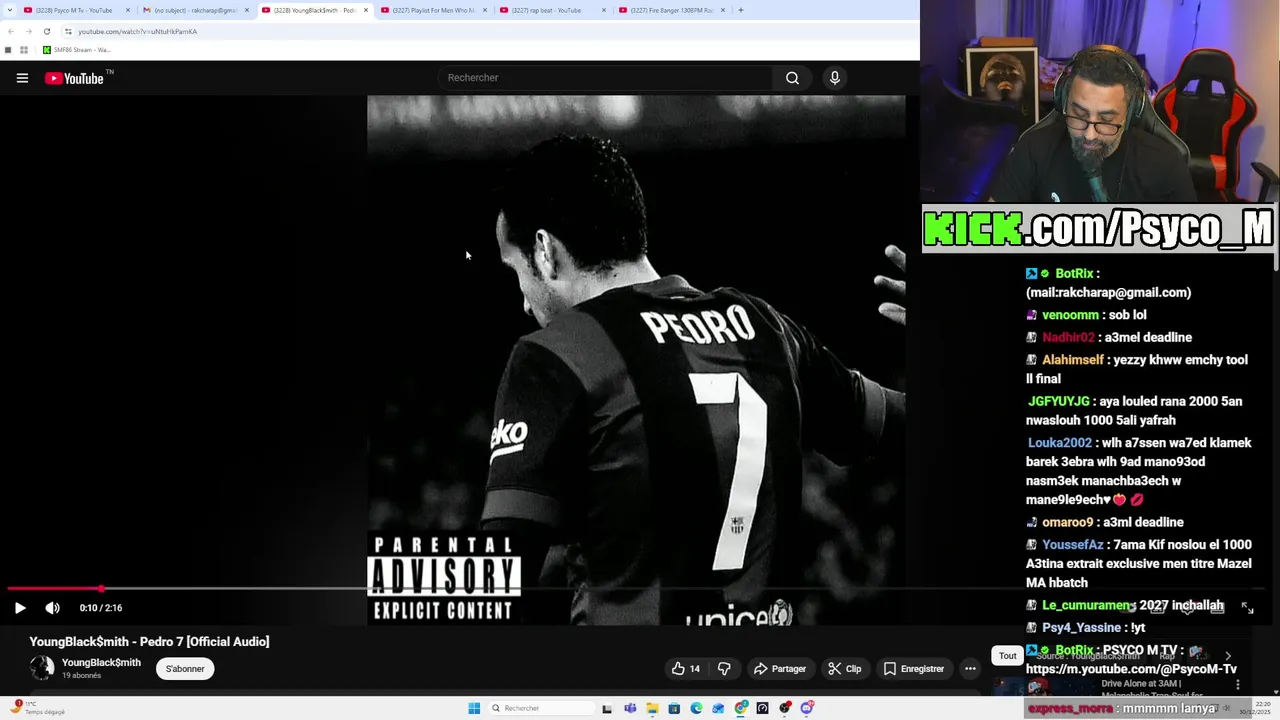Open the apps grid in bookmarks bar
This screenshot has width=1280, height=720.
24,50
